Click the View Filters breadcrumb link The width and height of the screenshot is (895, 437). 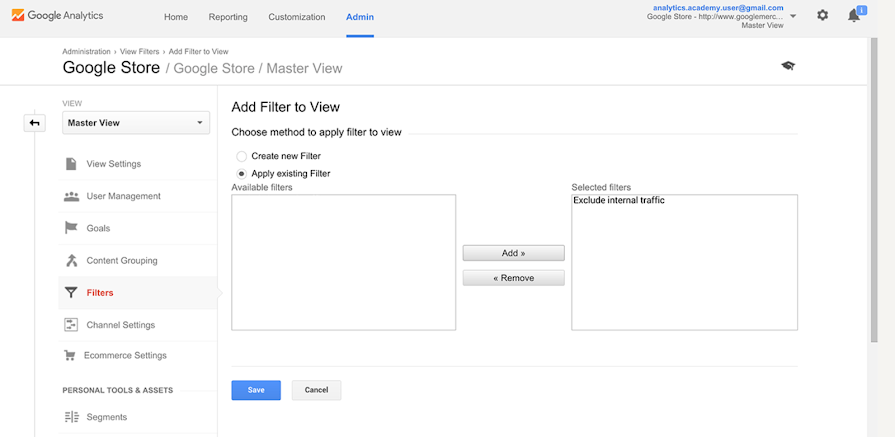point(139,51)
